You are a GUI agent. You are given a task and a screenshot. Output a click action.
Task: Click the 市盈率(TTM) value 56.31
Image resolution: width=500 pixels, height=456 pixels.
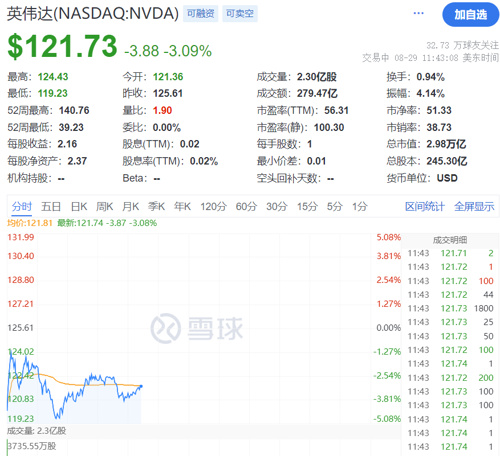point(336,110)
